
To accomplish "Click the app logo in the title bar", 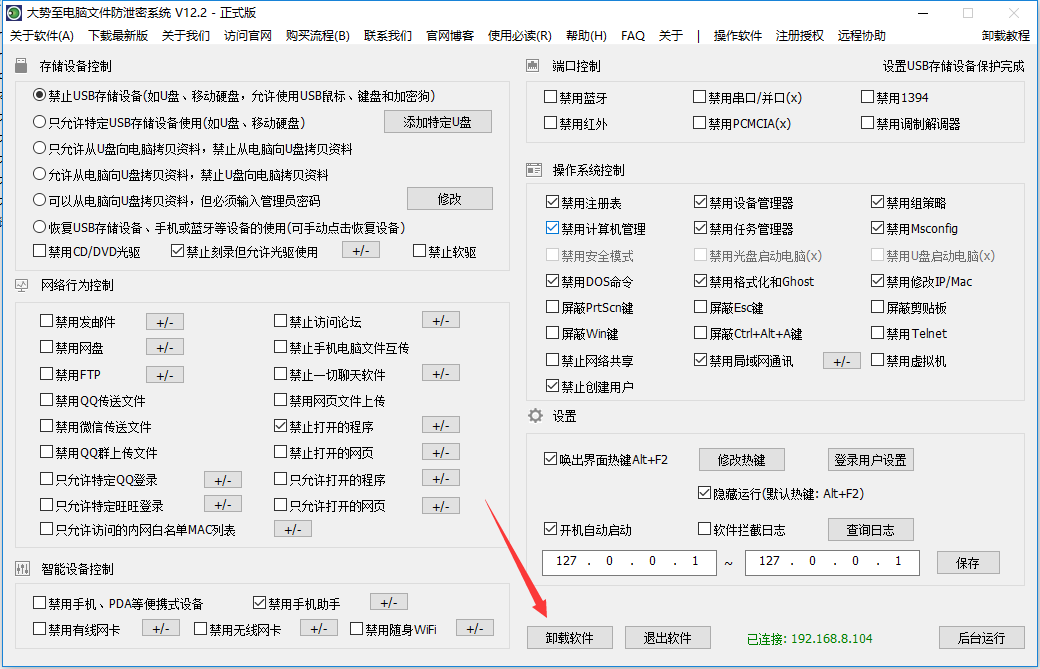I will (13, 13).
